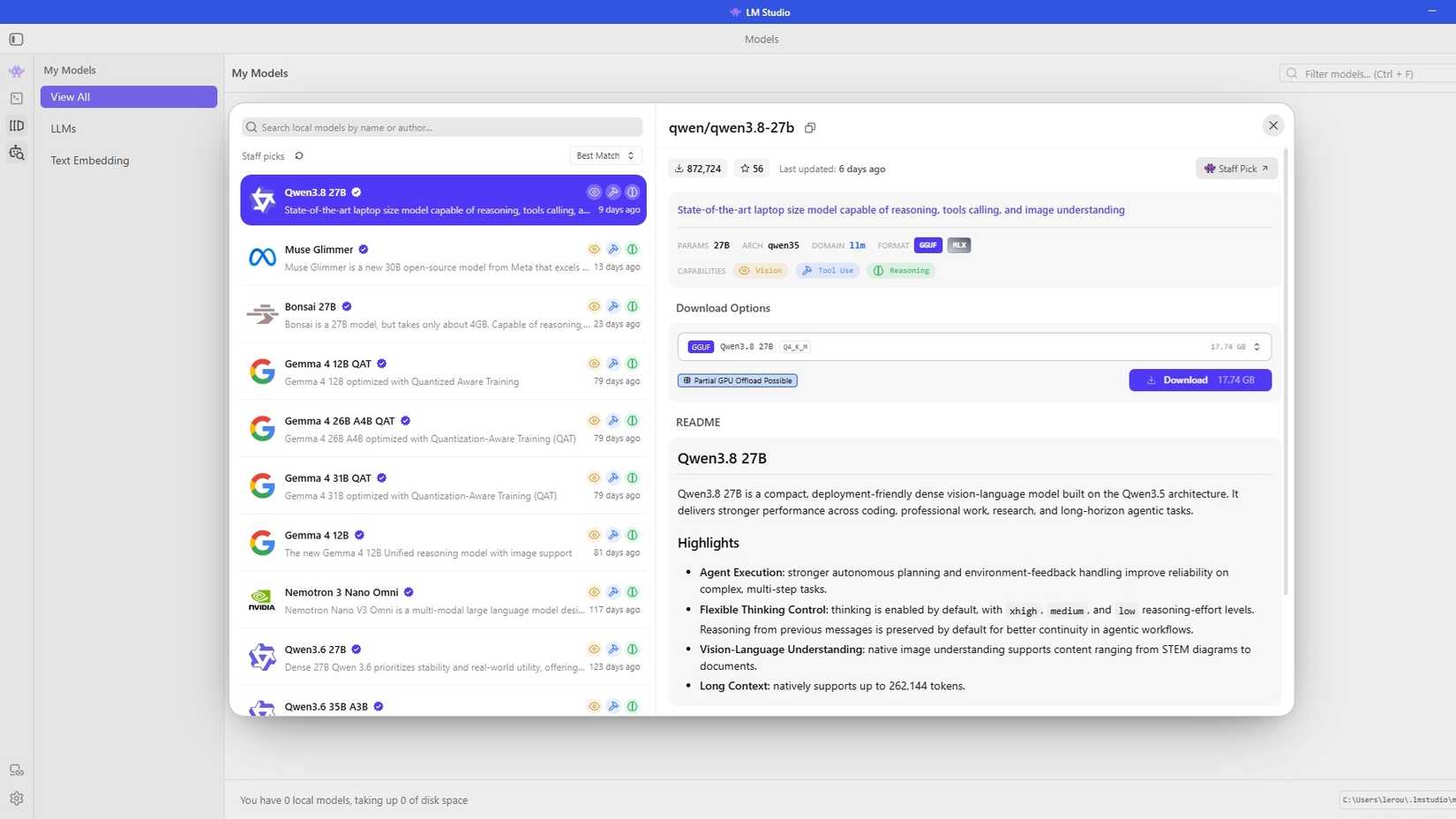Open the Q4_K_M download option selector
Screen dimensions: 1456x819
[974, 347]
